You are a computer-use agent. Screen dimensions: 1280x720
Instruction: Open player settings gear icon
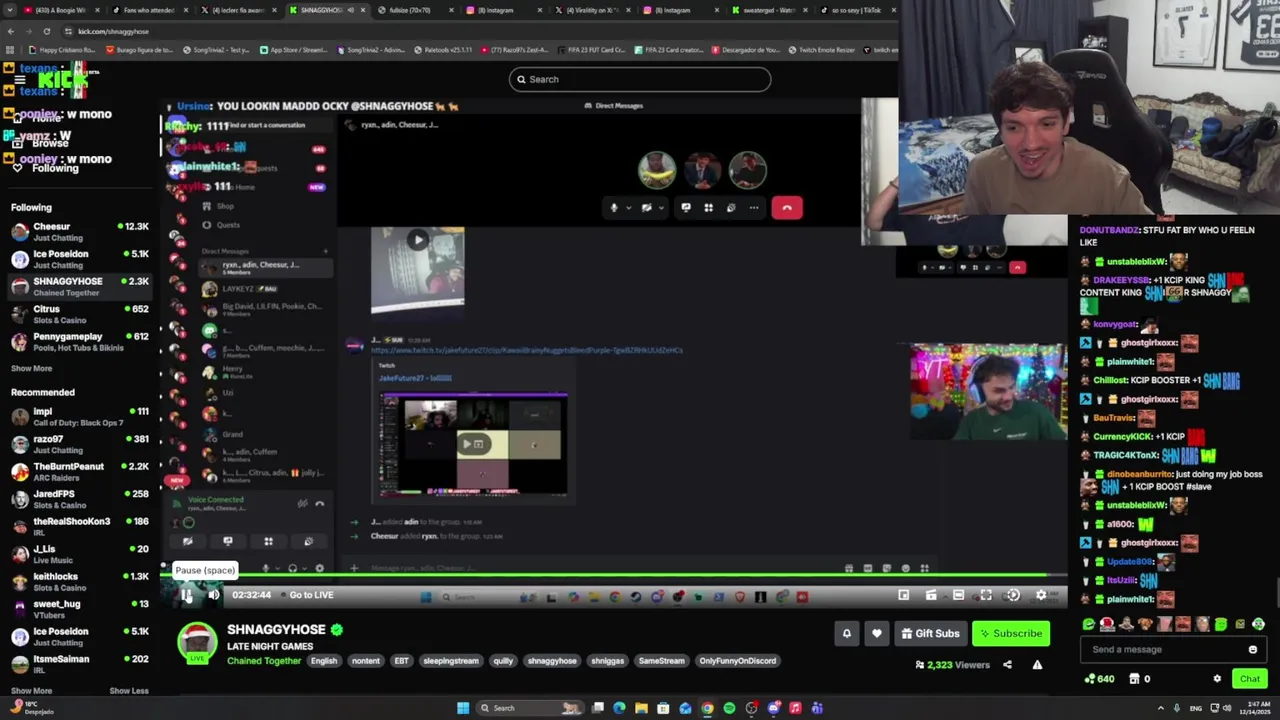click(1041, 595)
